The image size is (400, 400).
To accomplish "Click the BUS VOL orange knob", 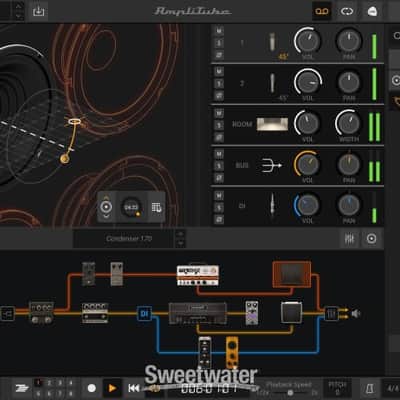I will point(307,164).
